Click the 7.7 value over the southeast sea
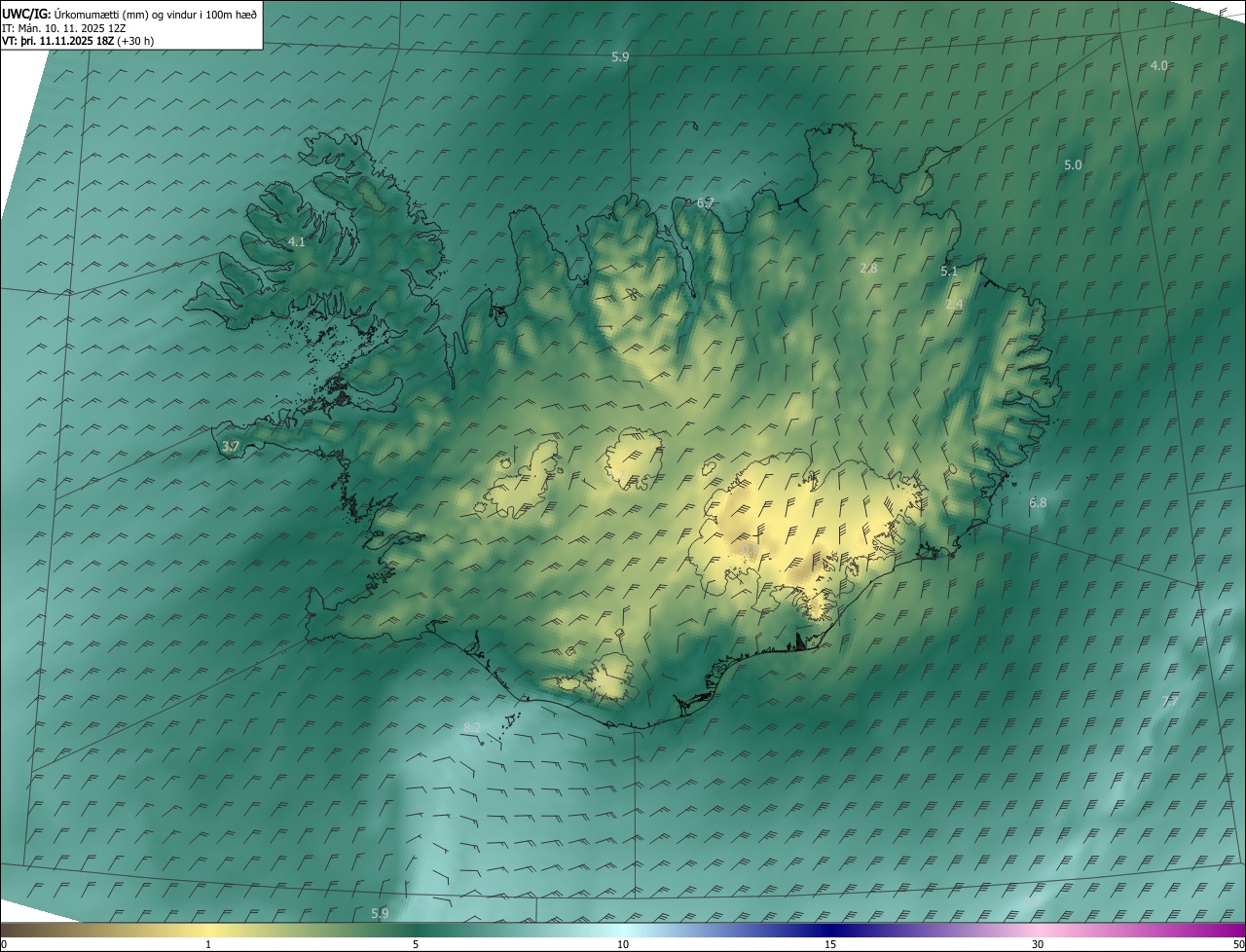This screenshot has height=952, width=1246. [1170, 702]
